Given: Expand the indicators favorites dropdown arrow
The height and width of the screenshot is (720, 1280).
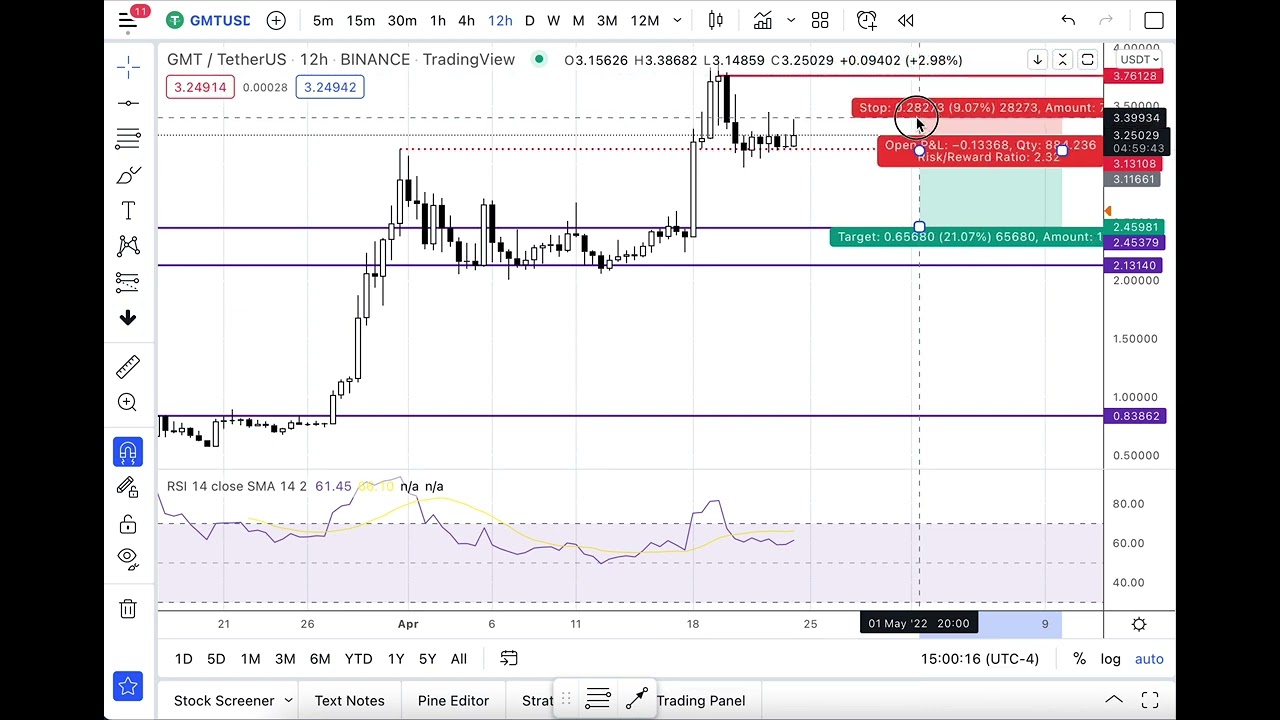Looking at the screenshot, I should click(x=791, y=20).
